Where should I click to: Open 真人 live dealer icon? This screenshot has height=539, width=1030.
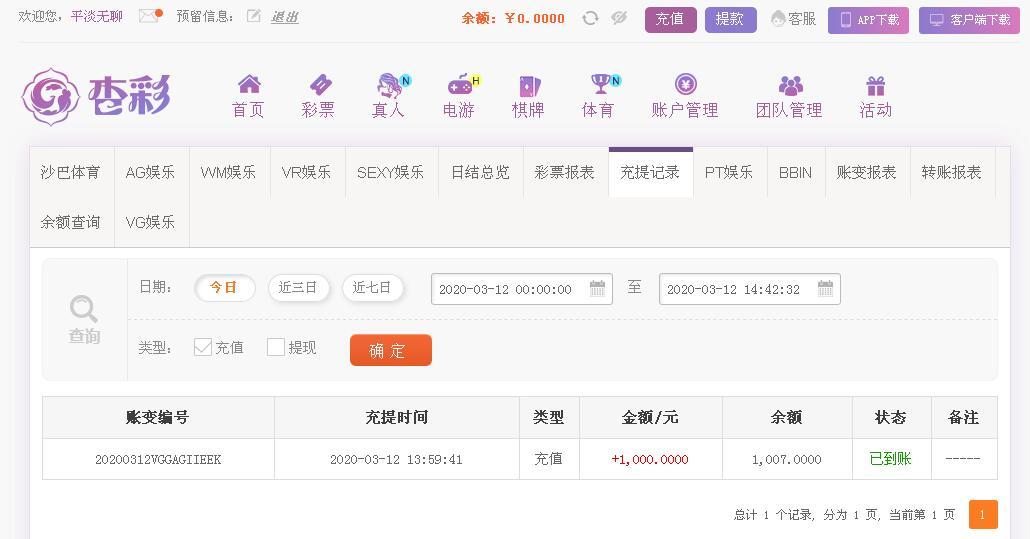pyautogui.click(x=390, y=85)
